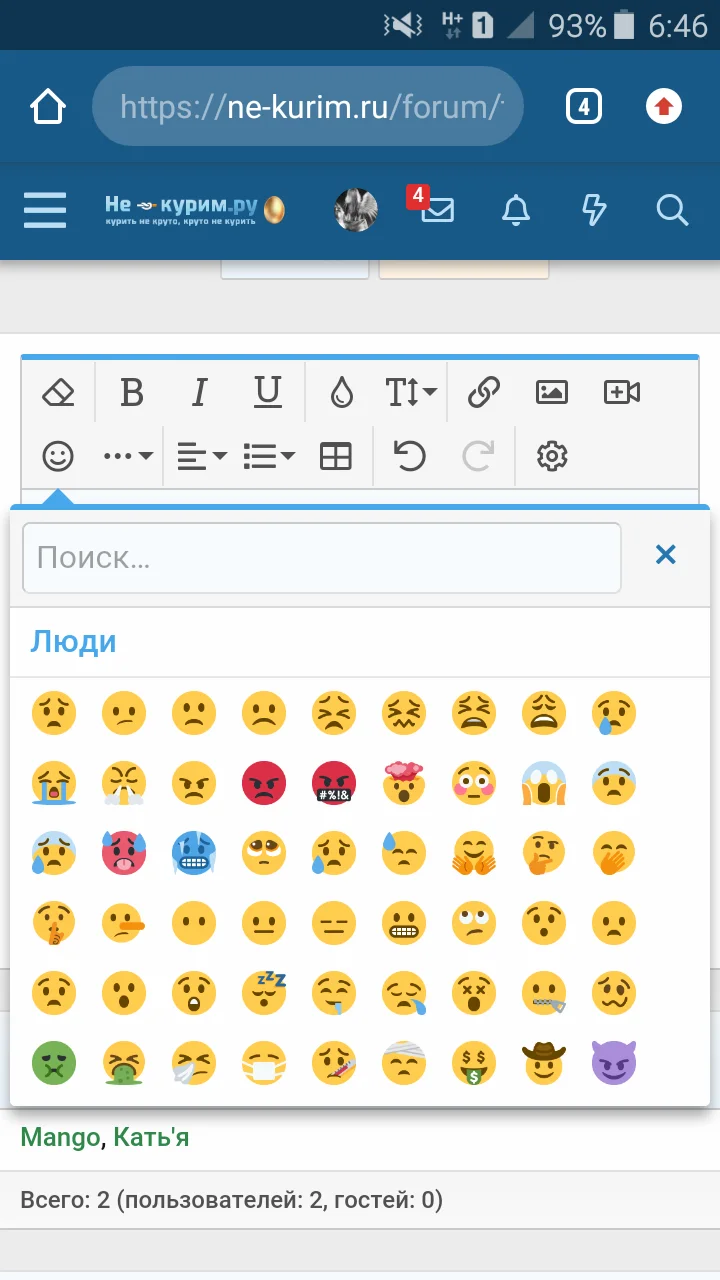Pick the loudly crying face emoji
The width and height of the screenshot is (720, 1280).
[54, 783]
